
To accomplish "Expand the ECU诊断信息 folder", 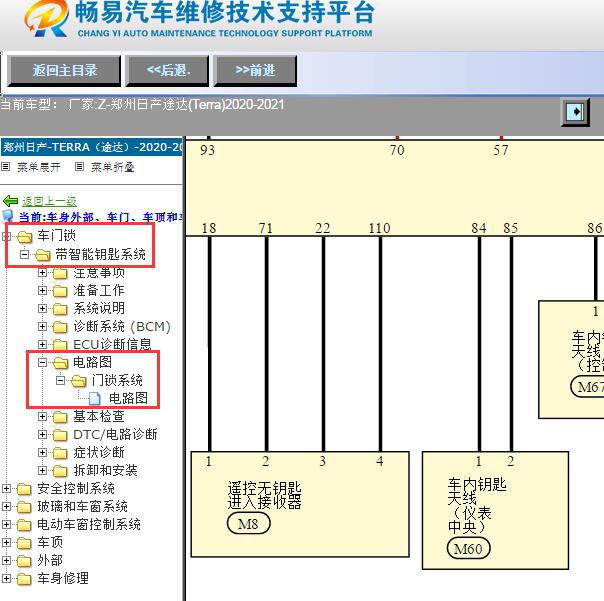I will [42, 344].
